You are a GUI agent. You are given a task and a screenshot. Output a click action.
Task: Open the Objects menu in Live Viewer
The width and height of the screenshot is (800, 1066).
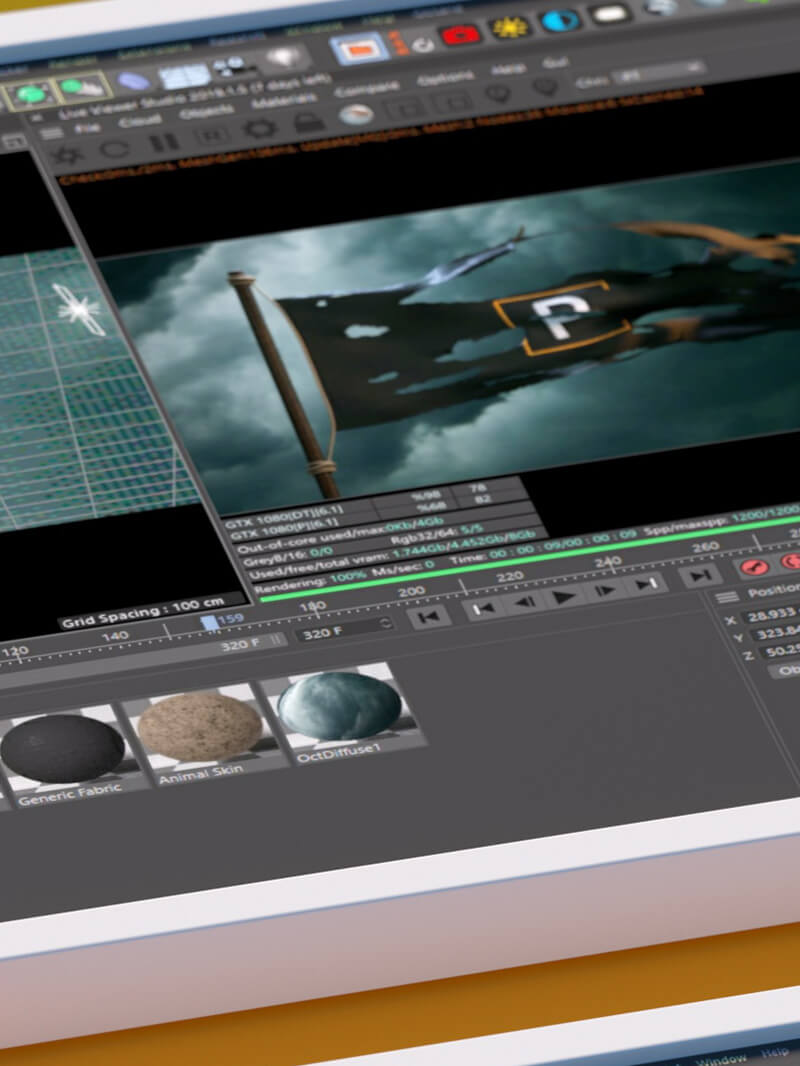point(207,111)
